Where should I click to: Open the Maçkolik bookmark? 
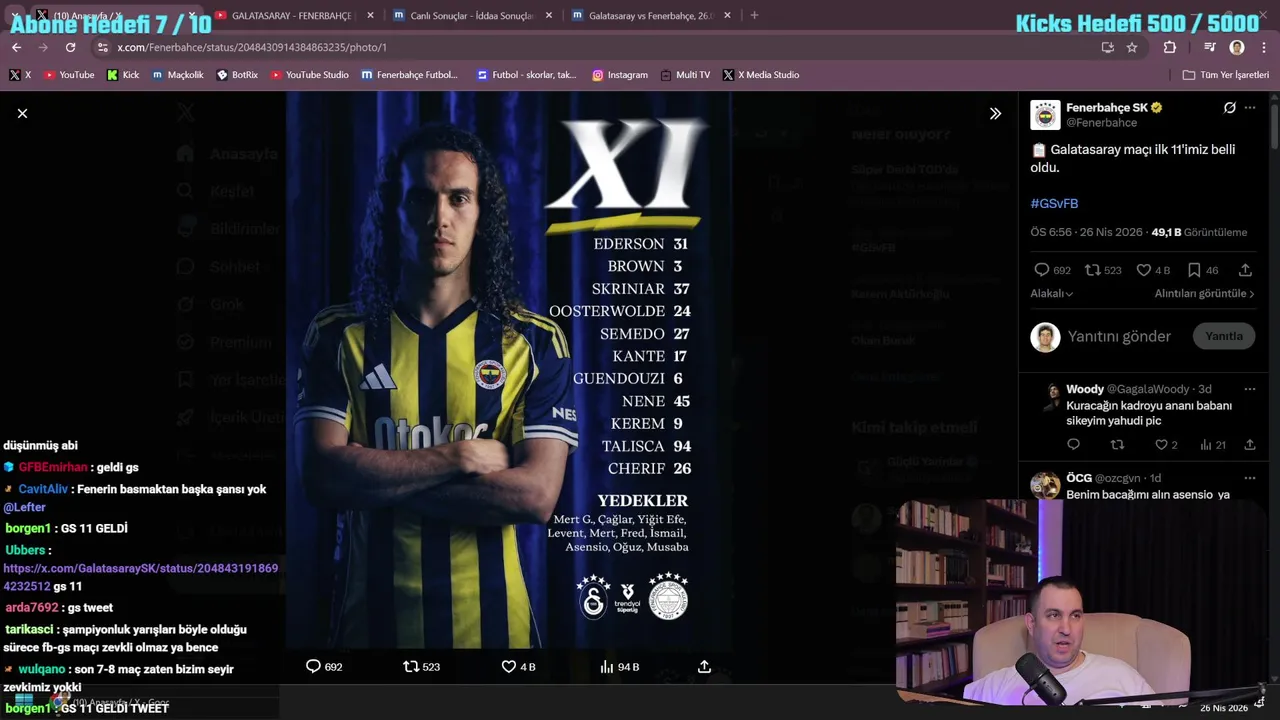[178, 75]
